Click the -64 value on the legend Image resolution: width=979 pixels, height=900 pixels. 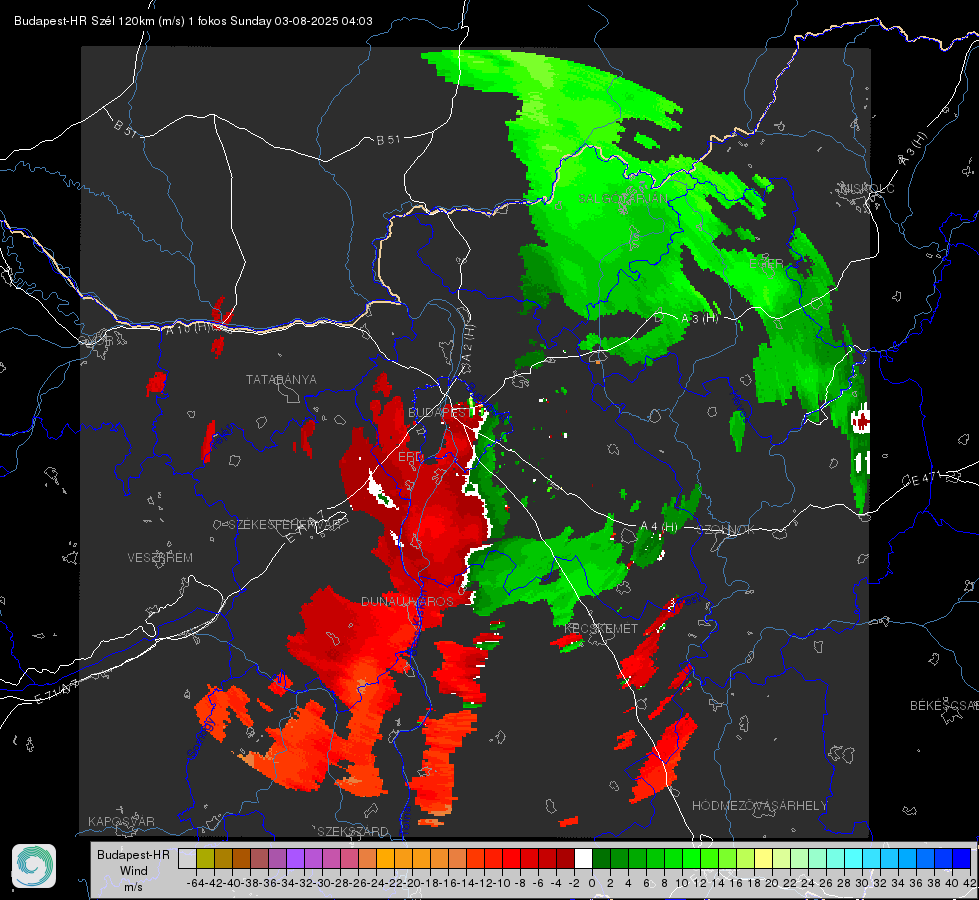(196, 883)
